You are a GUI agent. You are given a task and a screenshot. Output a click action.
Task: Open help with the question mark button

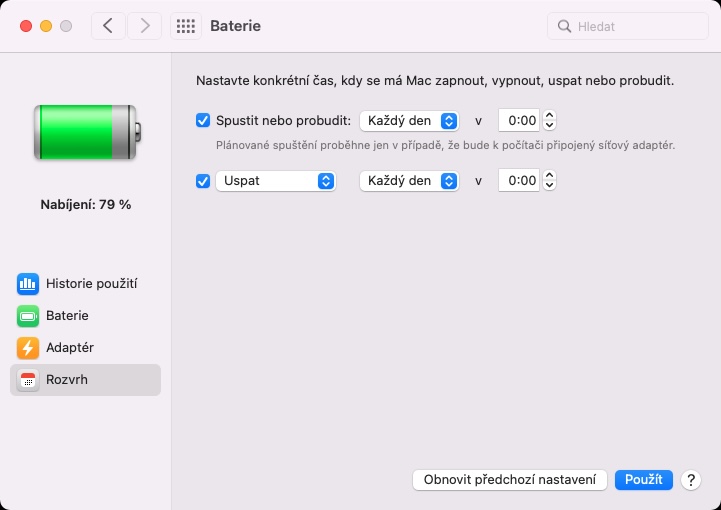690,480
